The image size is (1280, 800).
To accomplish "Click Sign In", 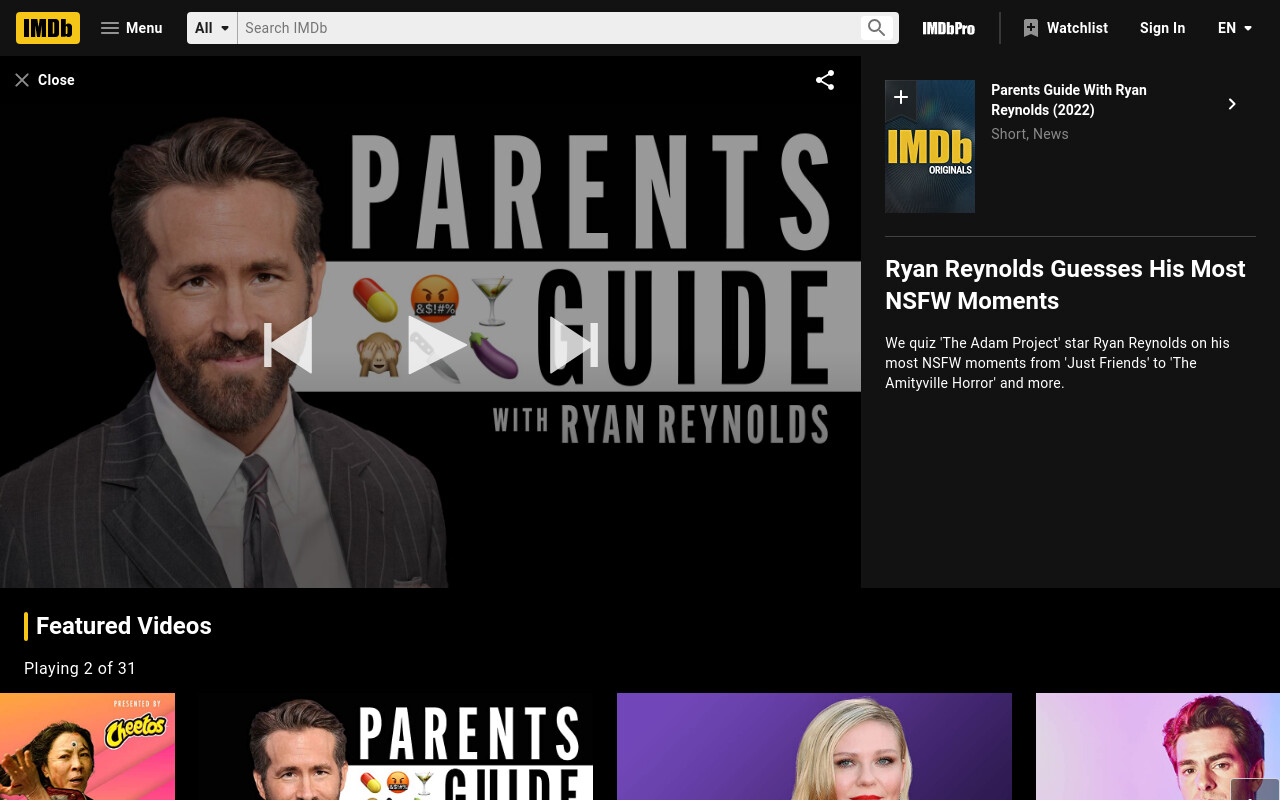I will [x=1162, y=28].
